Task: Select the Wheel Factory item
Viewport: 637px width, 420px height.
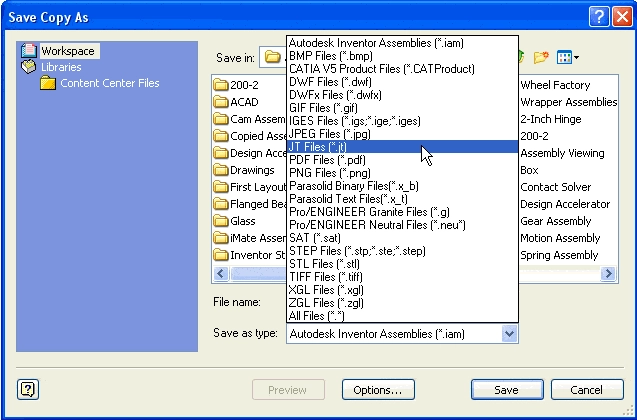Action: tap(555, 85)
